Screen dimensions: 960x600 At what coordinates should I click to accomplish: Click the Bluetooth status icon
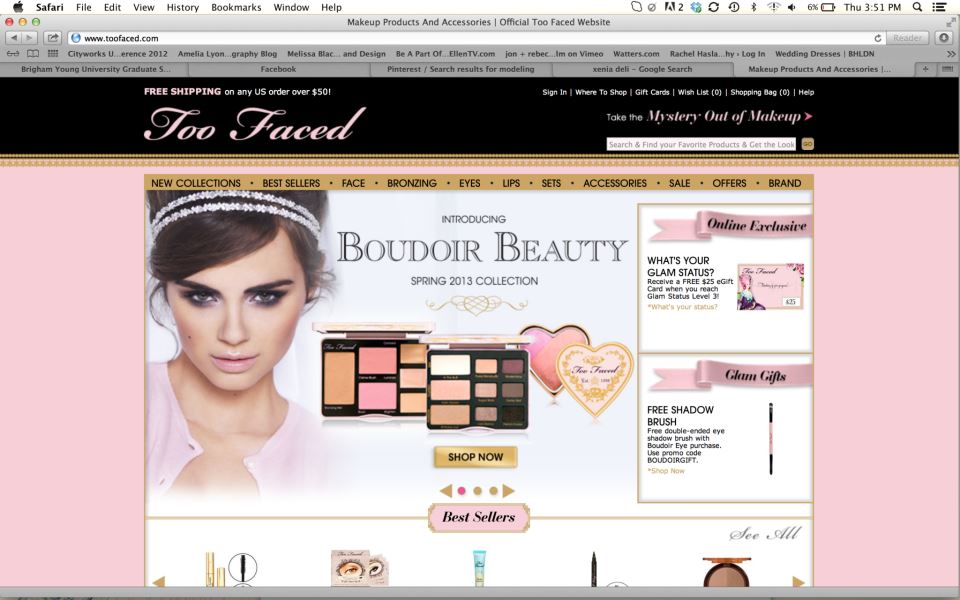click(754, 7)
